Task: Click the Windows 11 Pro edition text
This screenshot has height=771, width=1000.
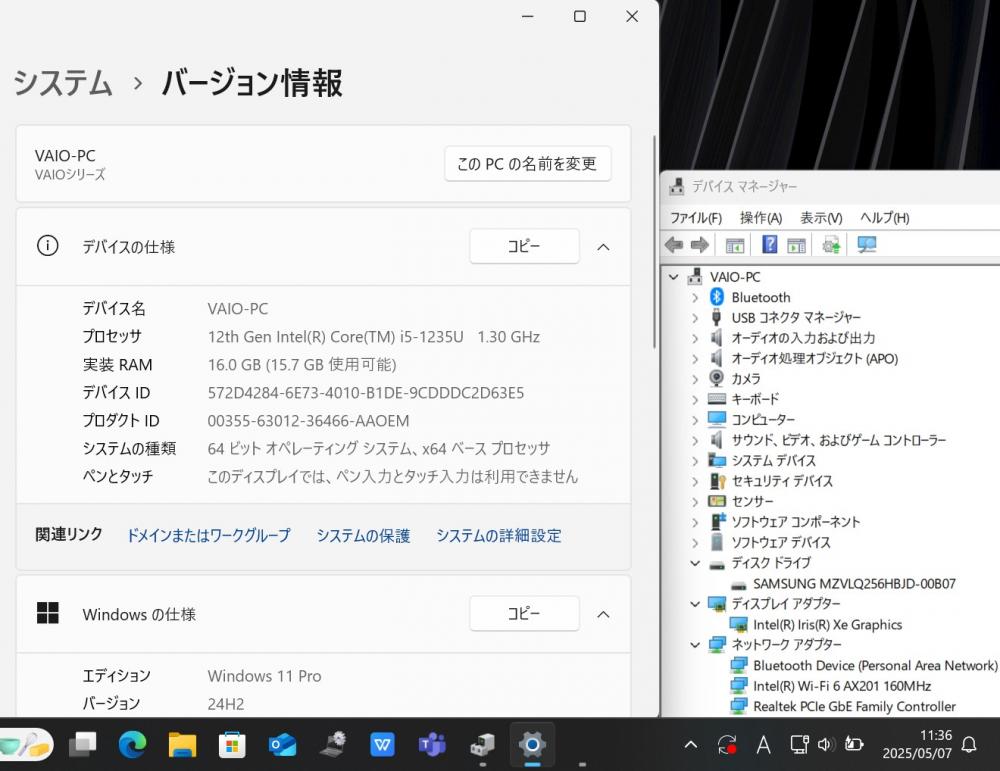Action: 264,676
